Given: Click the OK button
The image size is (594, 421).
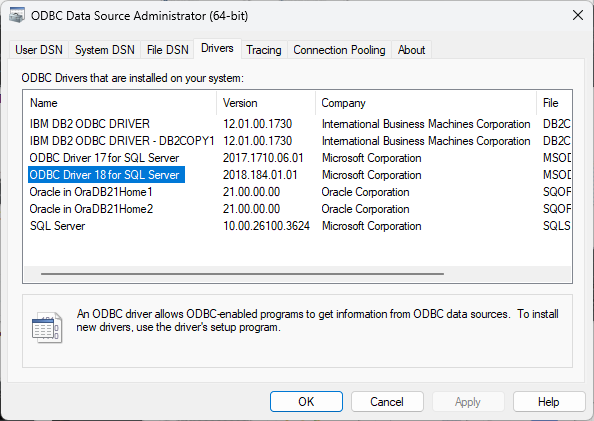Looking at the screenshot, I should tap(306, 402).
